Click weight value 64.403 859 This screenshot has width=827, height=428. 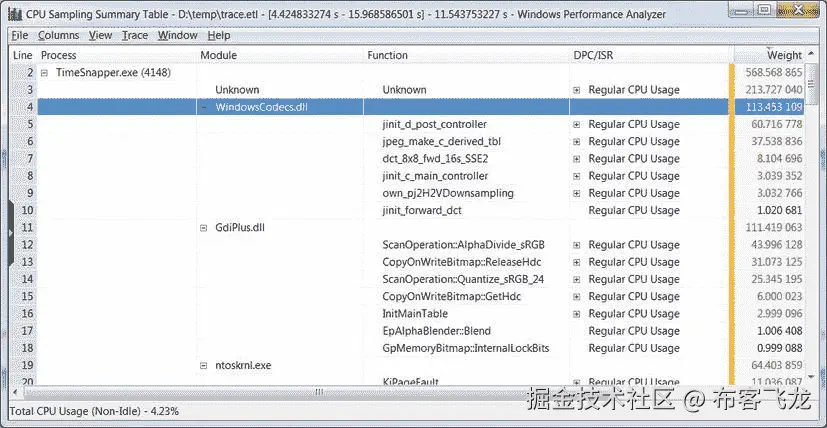(x=776, y=365)
